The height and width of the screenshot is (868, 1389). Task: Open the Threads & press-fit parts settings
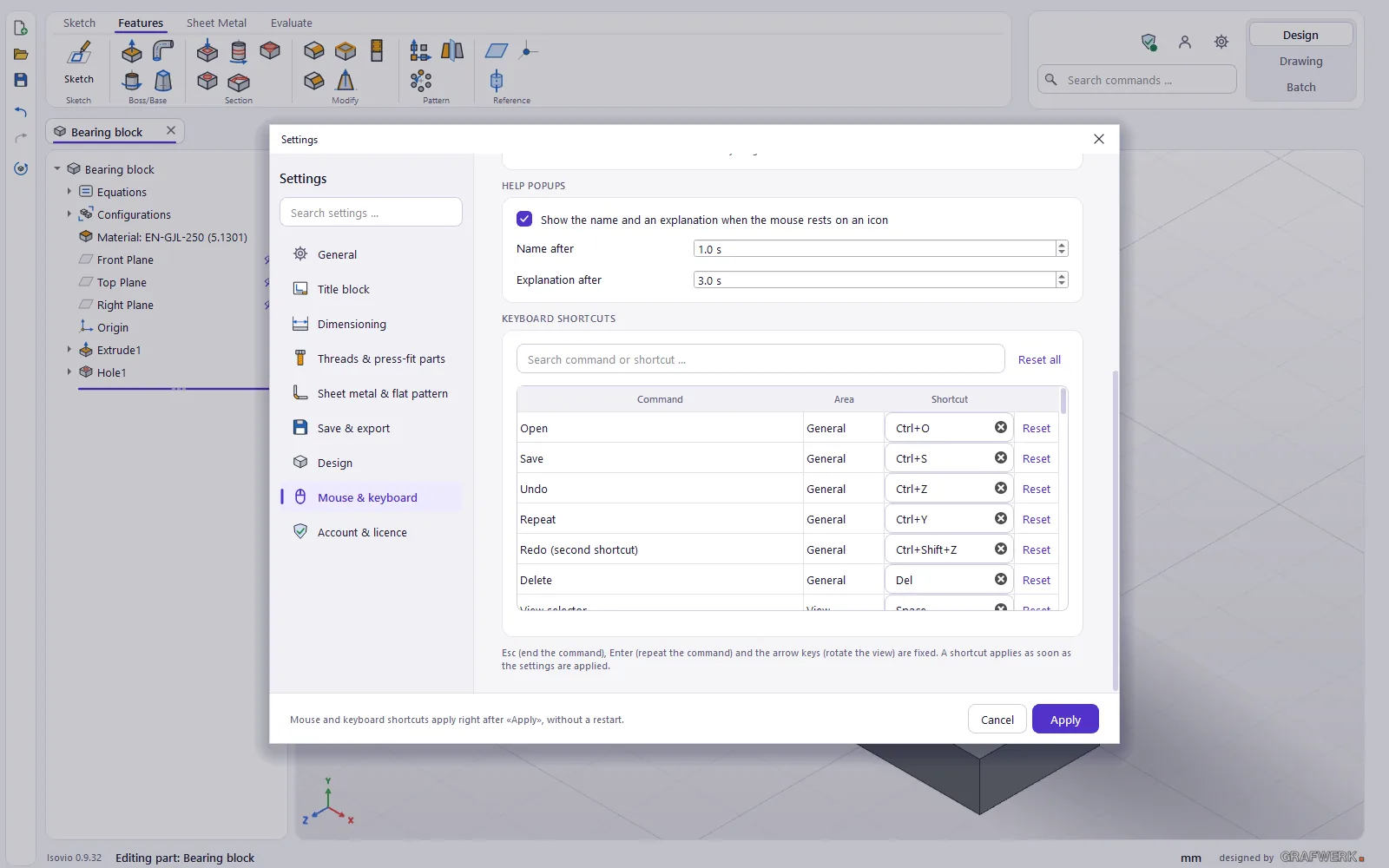[371, 358]
